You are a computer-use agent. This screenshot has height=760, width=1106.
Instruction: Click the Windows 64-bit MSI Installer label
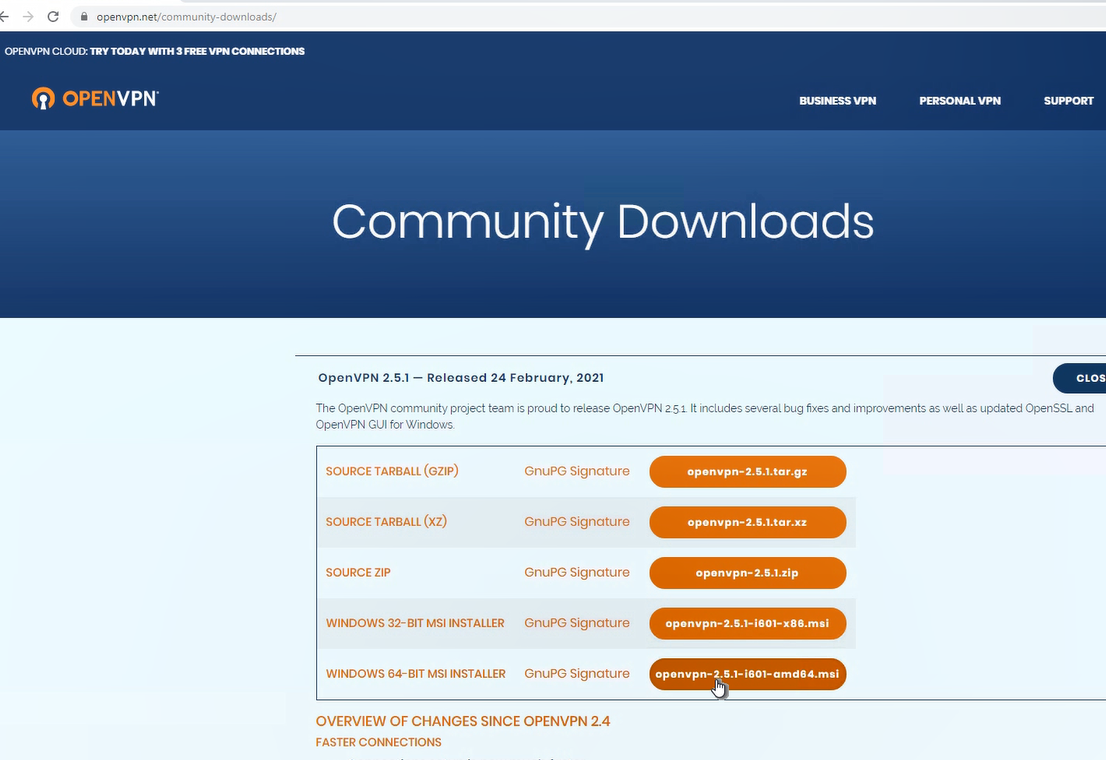(415, 674)
